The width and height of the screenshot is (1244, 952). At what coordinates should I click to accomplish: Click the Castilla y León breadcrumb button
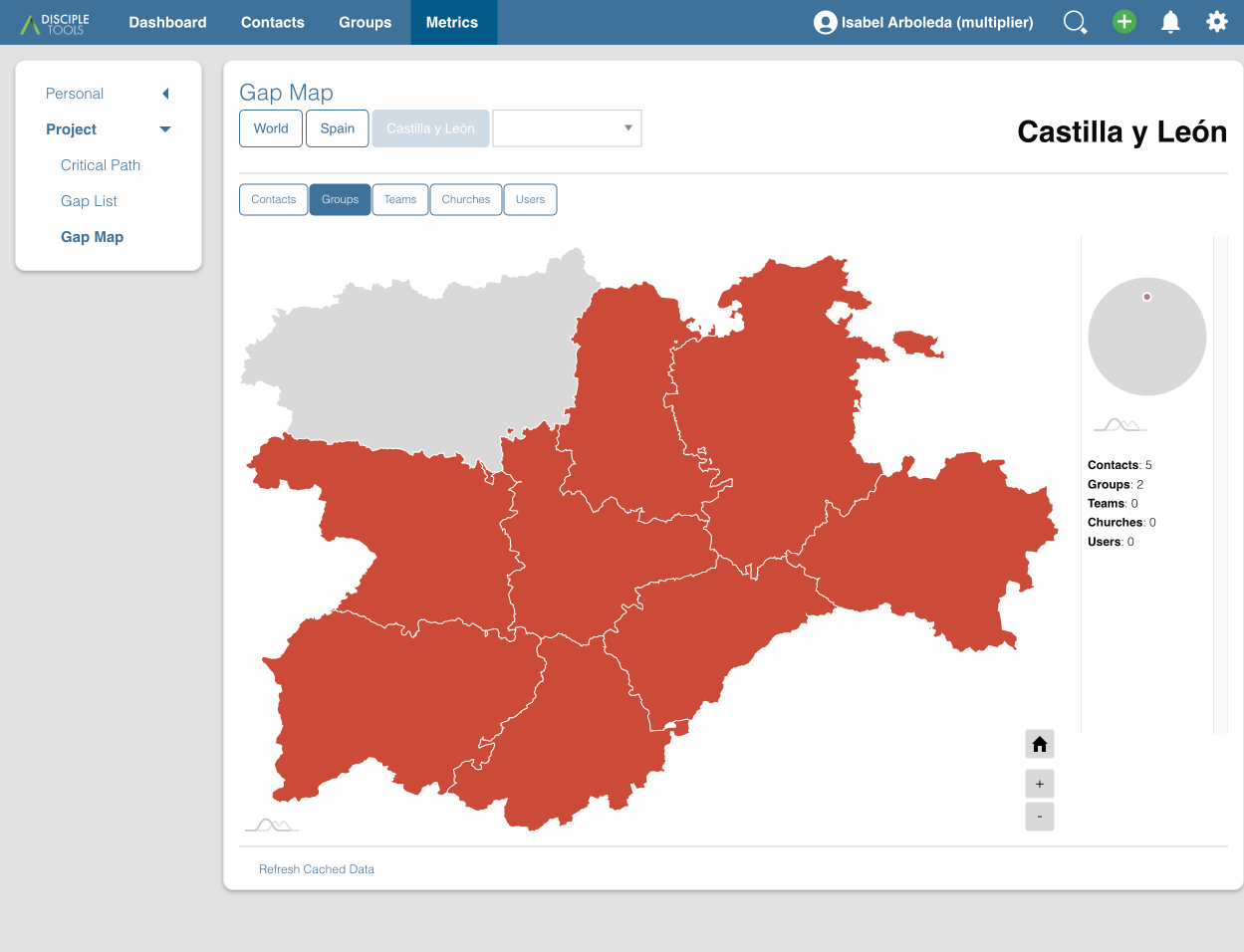point(430,128)
